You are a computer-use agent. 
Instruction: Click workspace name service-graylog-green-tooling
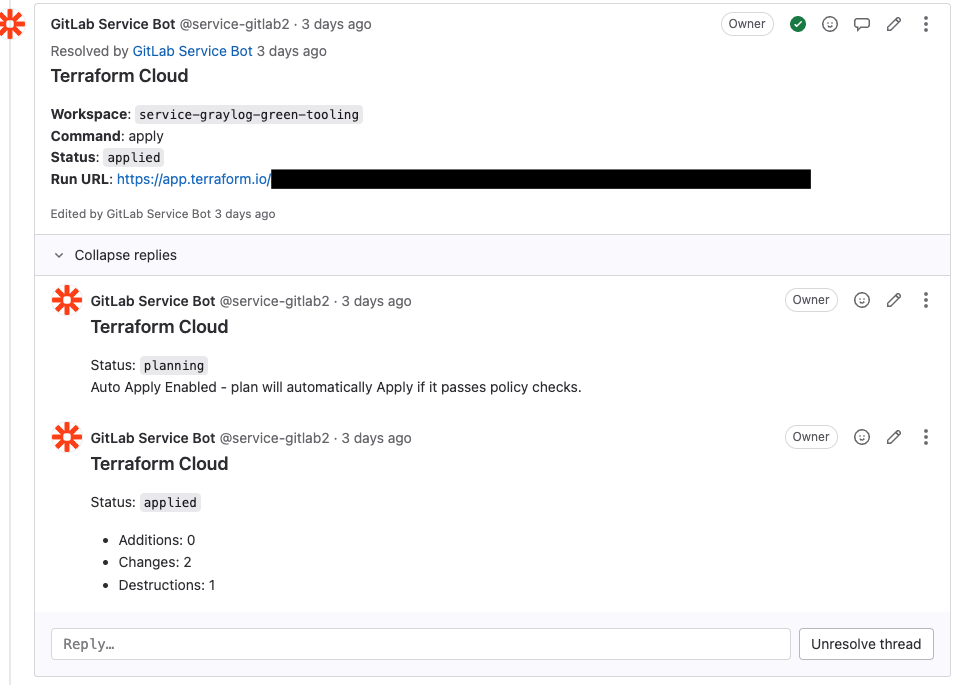click(249, 115)
